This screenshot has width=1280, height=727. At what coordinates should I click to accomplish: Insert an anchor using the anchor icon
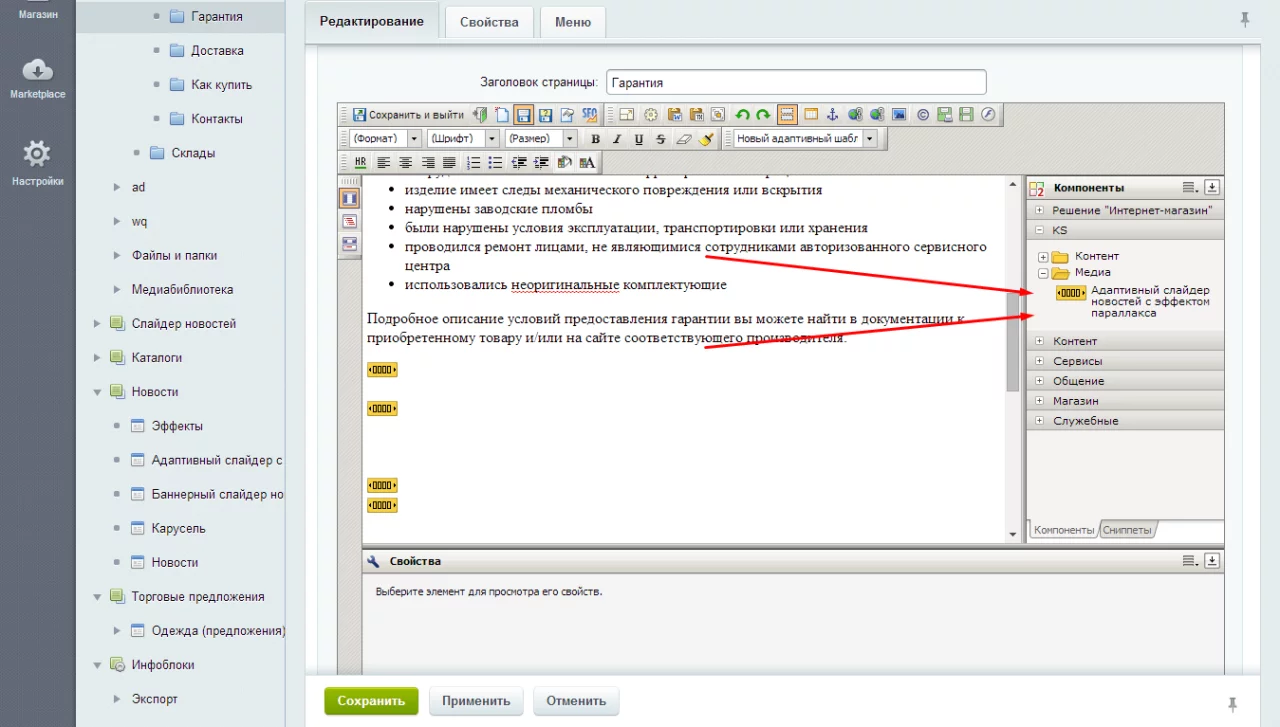click(x=831, y=115)
